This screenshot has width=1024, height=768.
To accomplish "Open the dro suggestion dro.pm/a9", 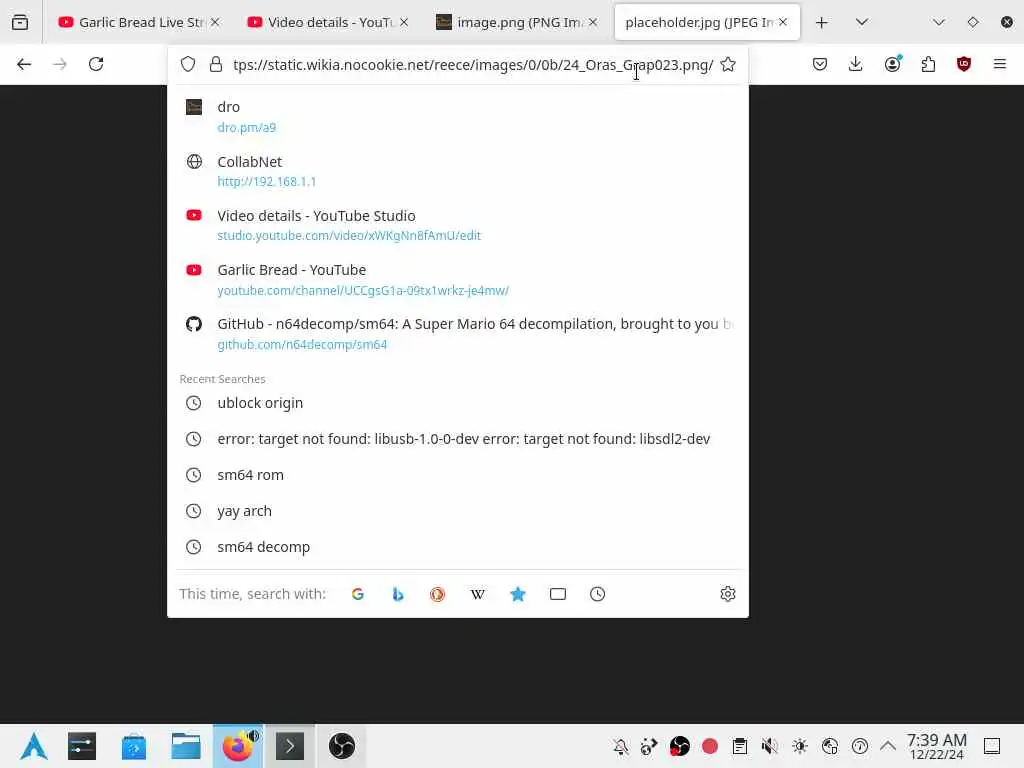I will tap(458, 116).
